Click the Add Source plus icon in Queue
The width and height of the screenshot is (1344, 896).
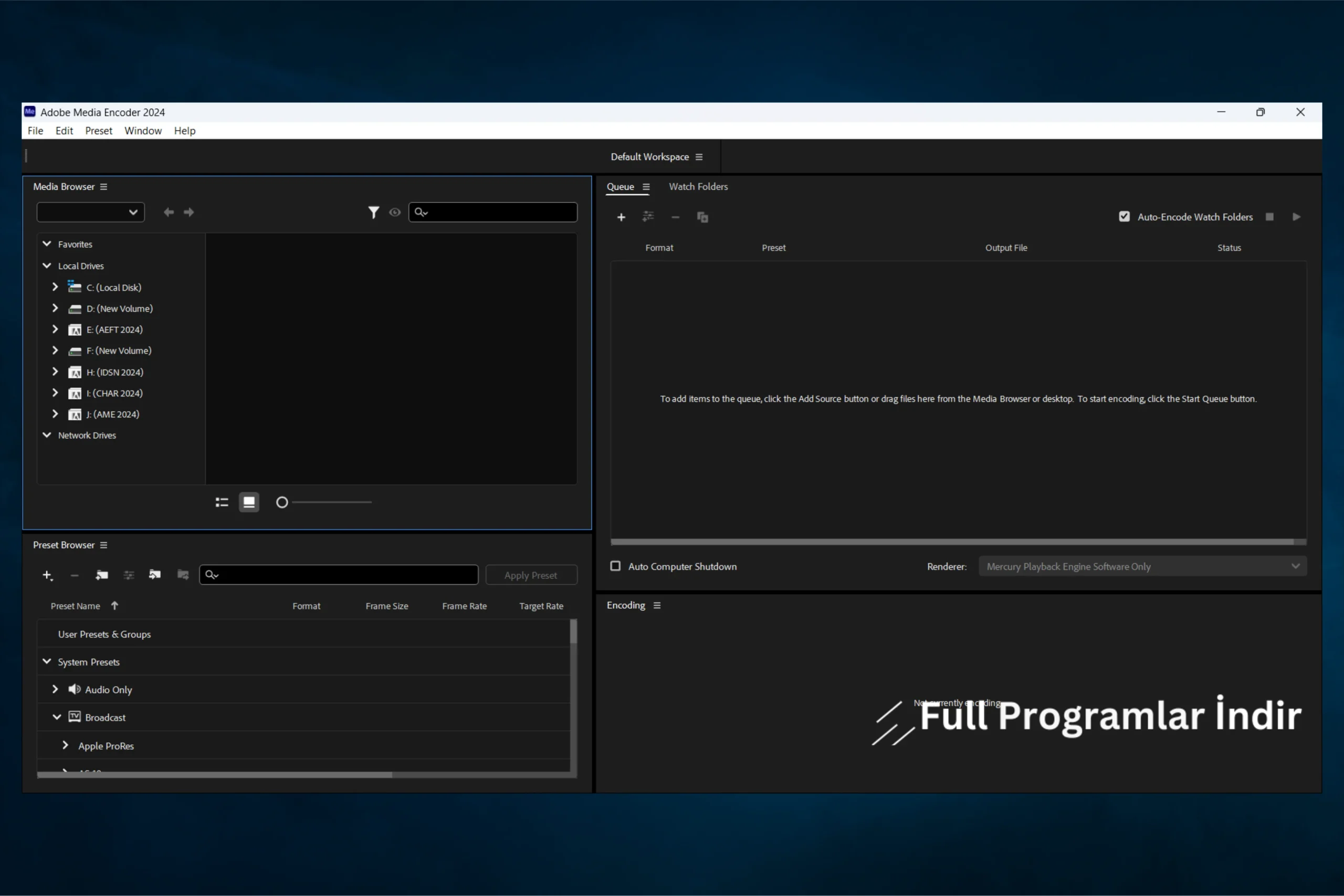[x=621, y=217]
